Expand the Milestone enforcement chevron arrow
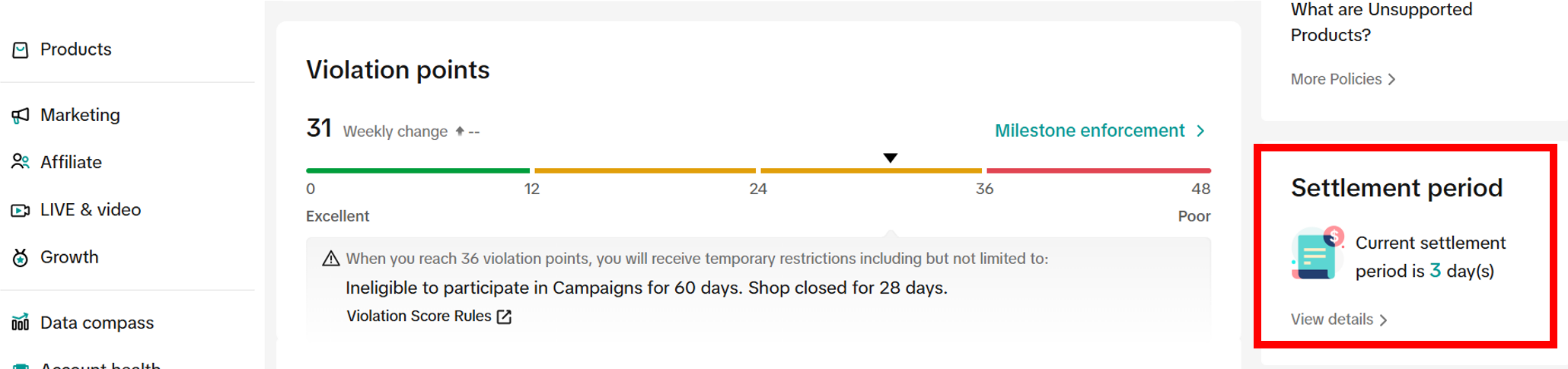1568x369 pixels. click(x=1201, y=131)
